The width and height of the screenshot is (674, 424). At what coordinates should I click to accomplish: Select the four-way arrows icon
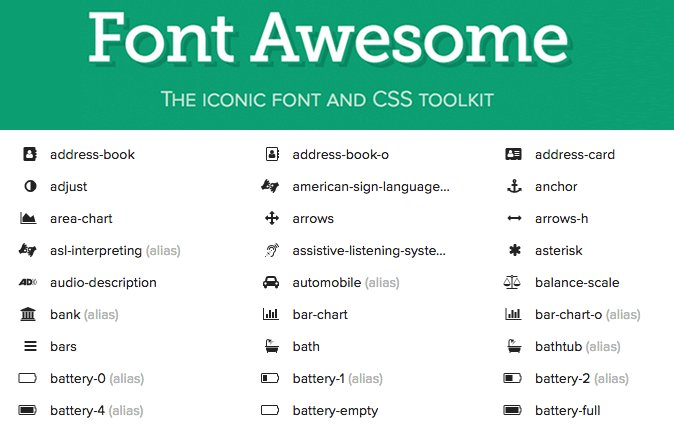click(272, 218)
